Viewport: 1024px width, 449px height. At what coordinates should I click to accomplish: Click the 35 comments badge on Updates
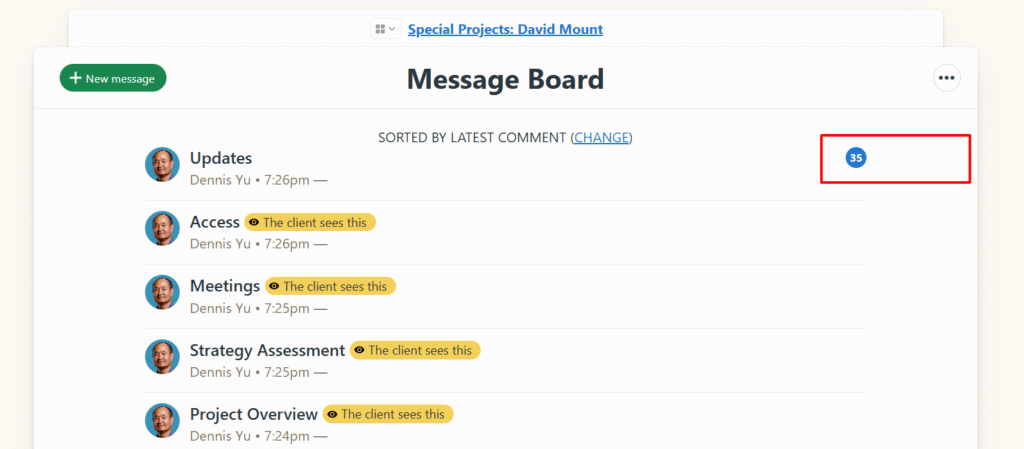pos(855,158)
